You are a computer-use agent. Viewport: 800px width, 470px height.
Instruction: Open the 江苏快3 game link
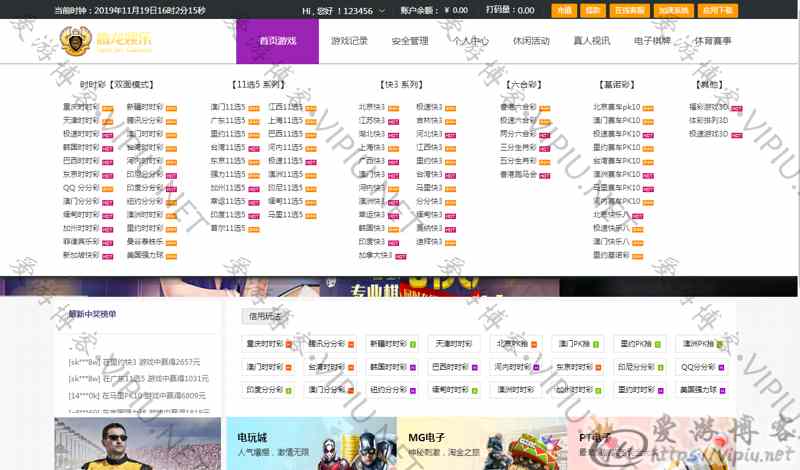click(371, 120)
